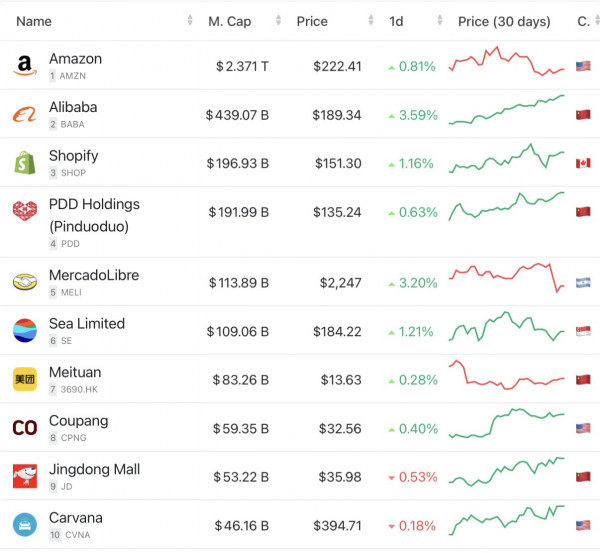Sort companies by M. Cap header
Image resolution: width=600 pixels, height=553 pixels.
(x=229, y=21)
